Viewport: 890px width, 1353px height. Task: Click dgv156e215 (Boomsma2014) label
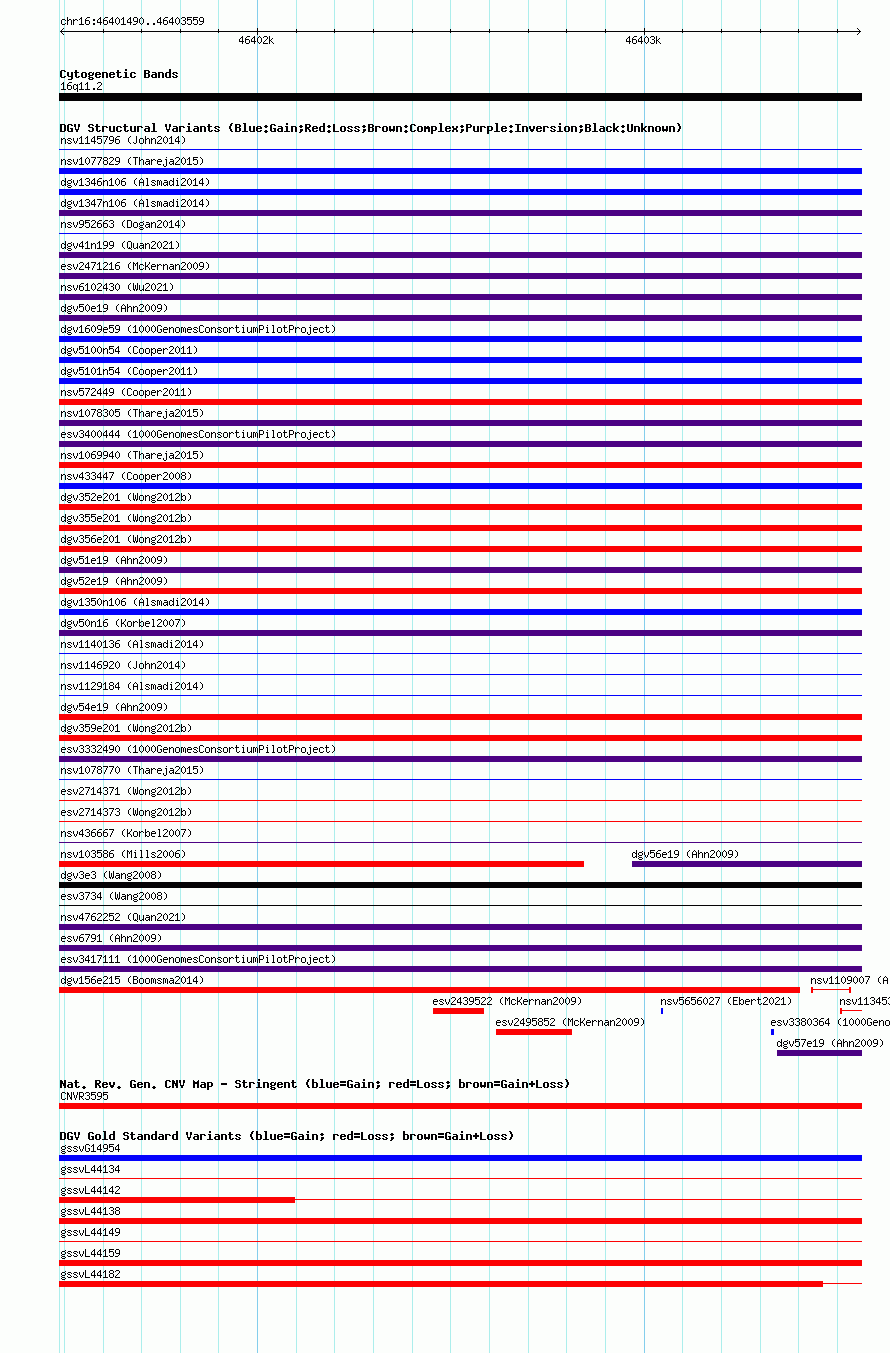(x=132, y=980)
